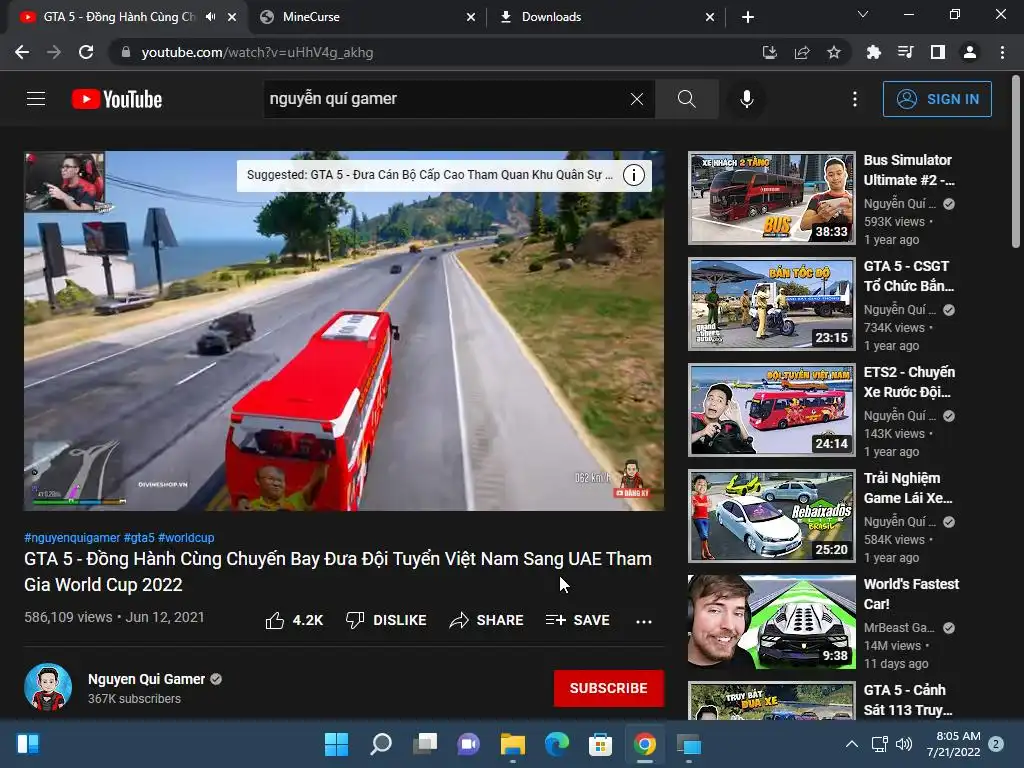The width and height of the screenshot is (1024, 768).
Task: Open Microsoft Edge from taskbar
Action: point(556,744)
